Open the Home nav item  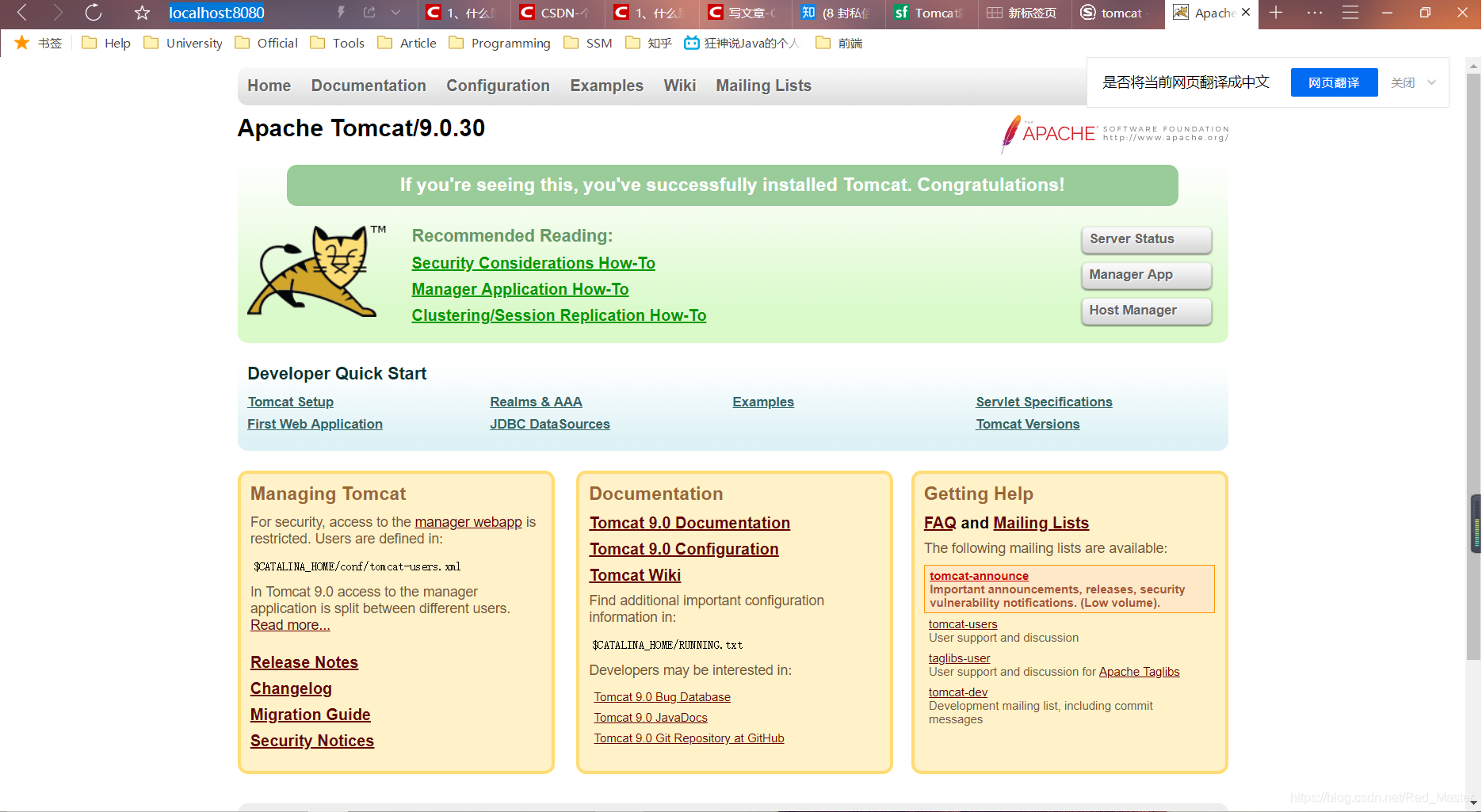tap(269, 86)
